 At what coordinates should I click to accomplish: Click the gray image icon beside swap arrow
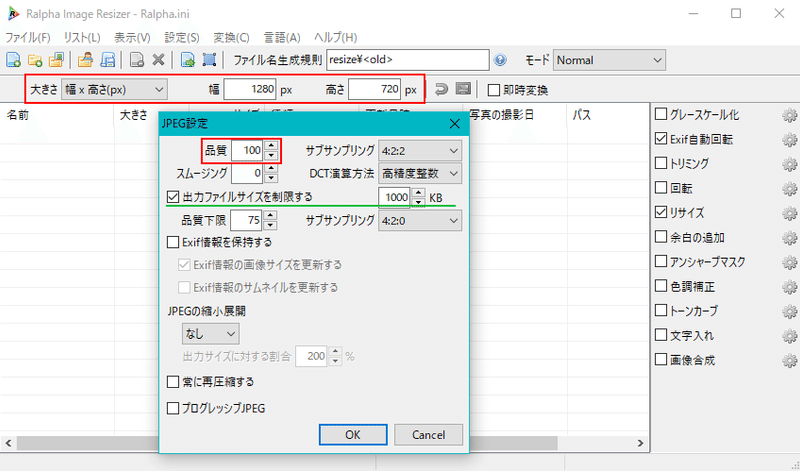(x=463, y=90)
